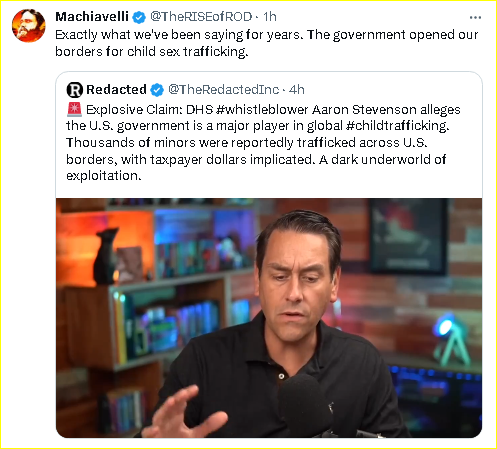Click the cat statue in the video
Image resolution: width=497 pixels, height=449 pixels.
click(x=105, y=256)
